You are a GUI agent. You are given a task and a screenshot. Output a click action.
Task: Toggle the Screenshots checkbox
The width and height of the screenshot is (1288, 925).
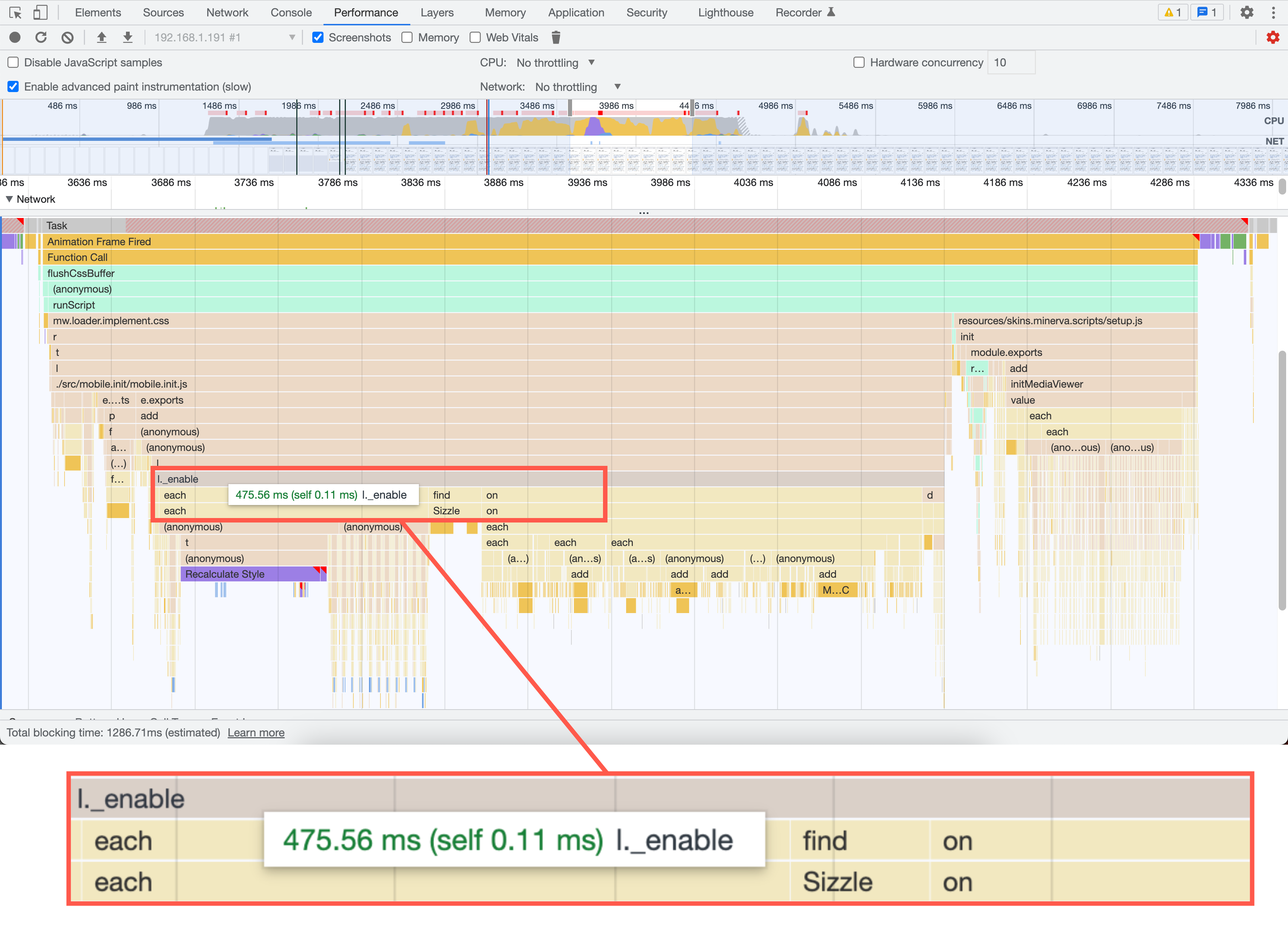318,38
